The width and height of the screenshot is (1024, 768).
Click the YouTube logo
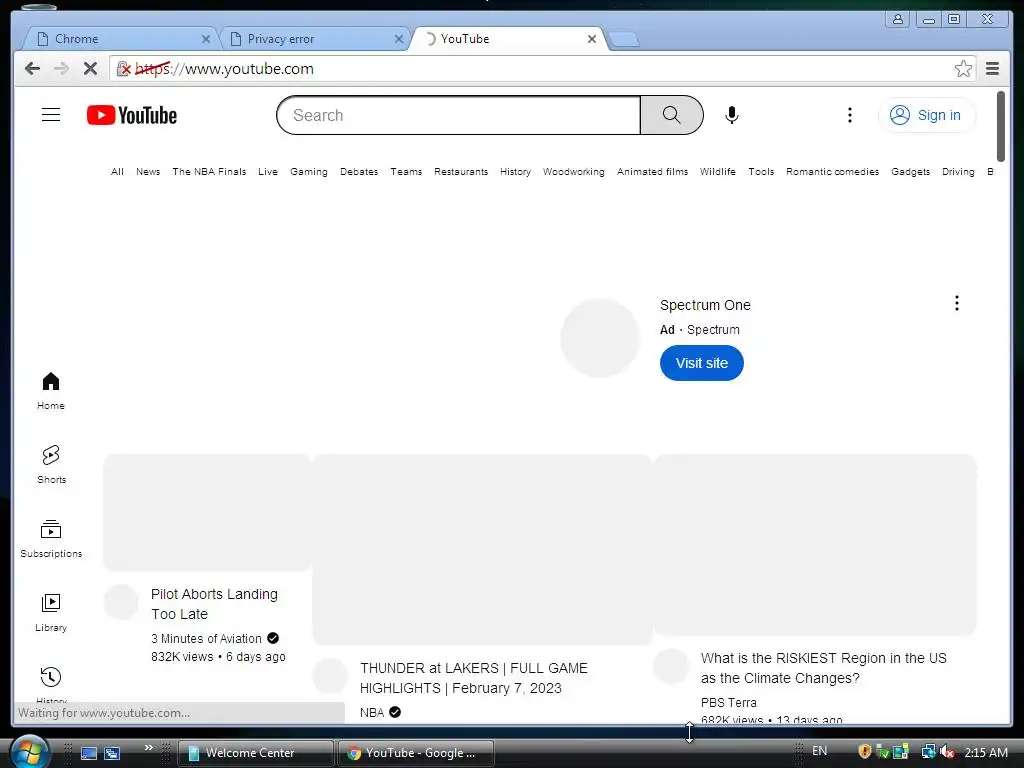point(132,116)
